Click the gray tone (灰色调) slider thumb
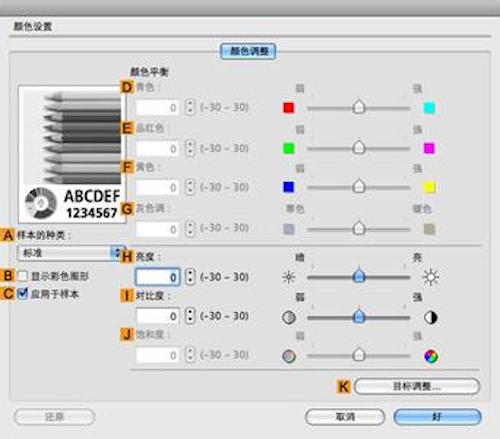The image size is (500, 439). coord(359,228)
